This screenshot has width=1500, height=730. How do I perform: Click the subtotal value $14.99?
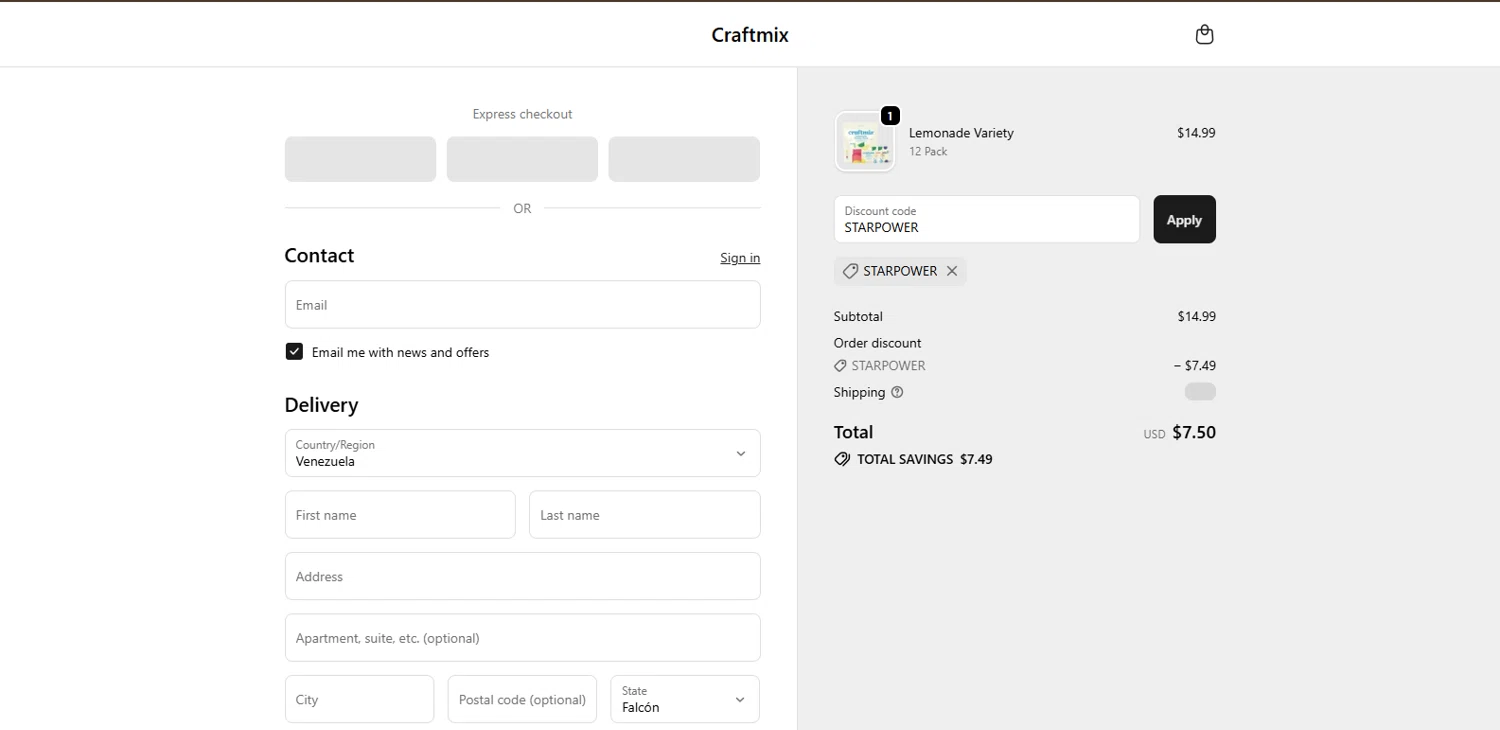(x=1196, y=316)
